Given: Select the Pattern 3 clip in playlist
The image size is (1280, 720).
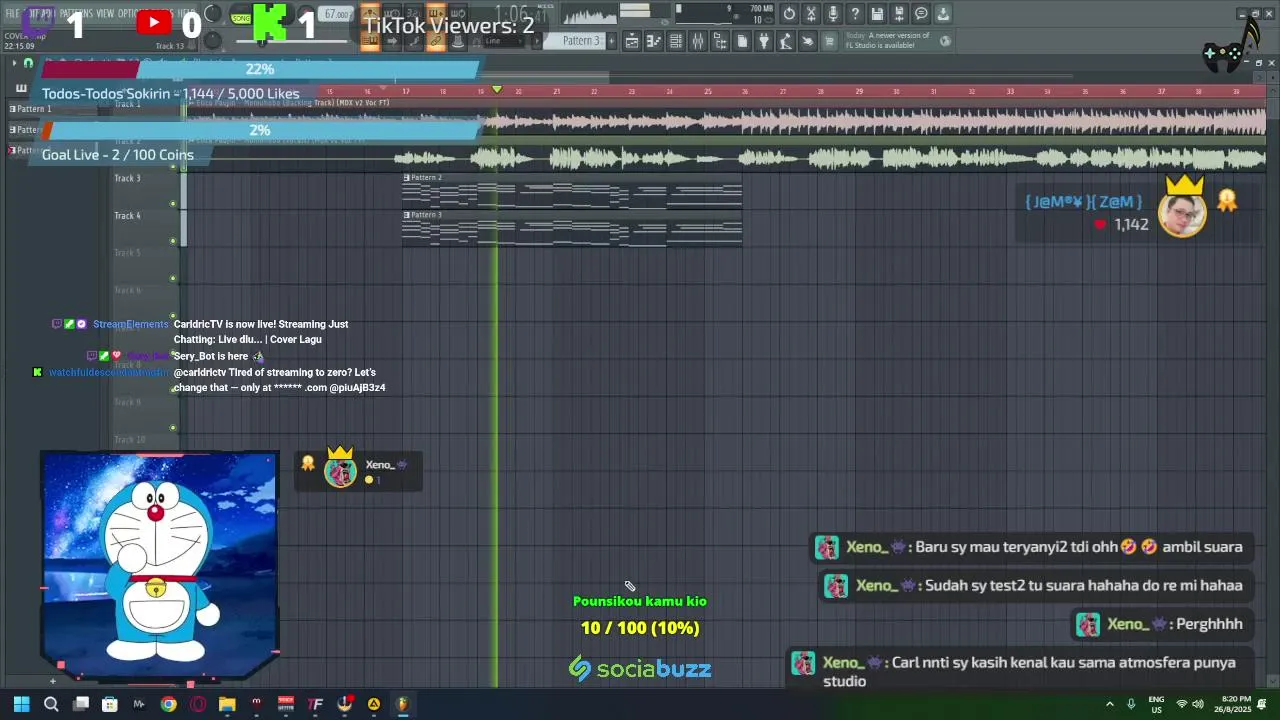Looking at the screenshot, I should [572, 228].
